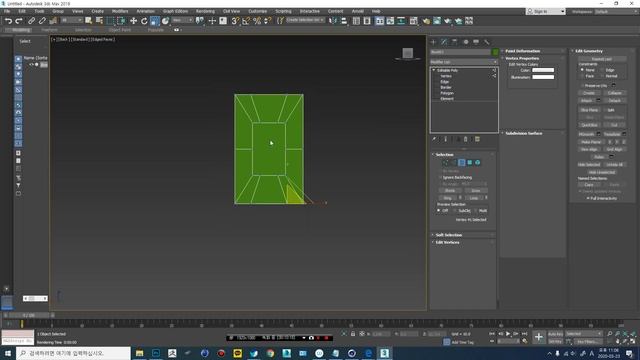Select None constraint radio button
This screenshot has width=640, height=360.
point(582,70)
